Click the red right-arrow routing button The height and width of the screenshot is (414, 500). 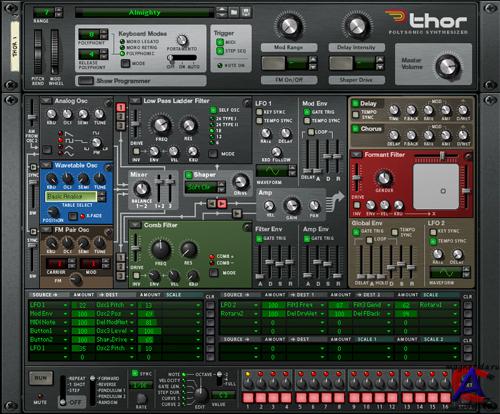(222, 203)
